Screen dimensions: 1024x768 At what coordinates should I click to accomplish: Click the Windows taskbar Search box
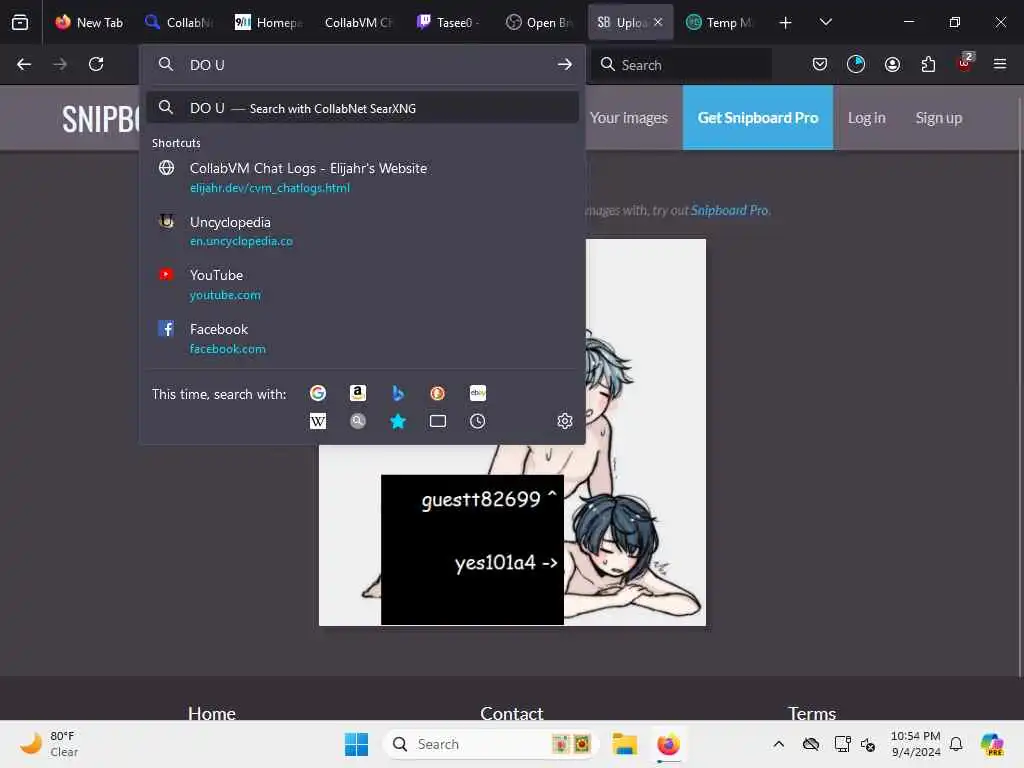[x=491, y=744]
